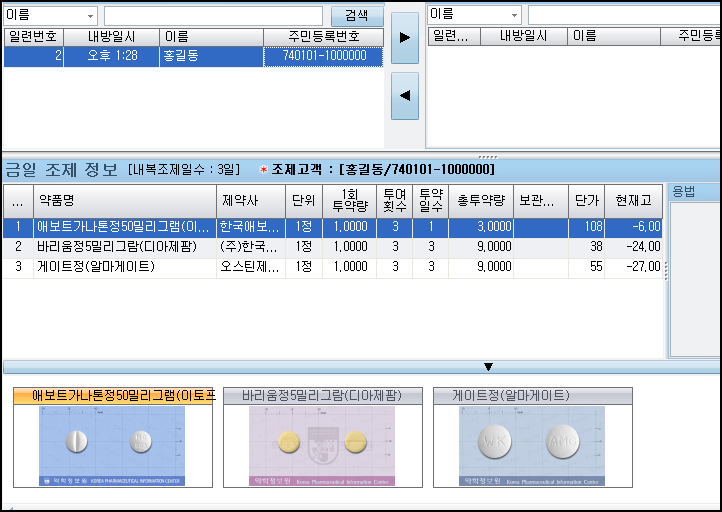The width and height of the screenshot is (722, 512).
Task: Click the left search text field
Action: (214, 16)
